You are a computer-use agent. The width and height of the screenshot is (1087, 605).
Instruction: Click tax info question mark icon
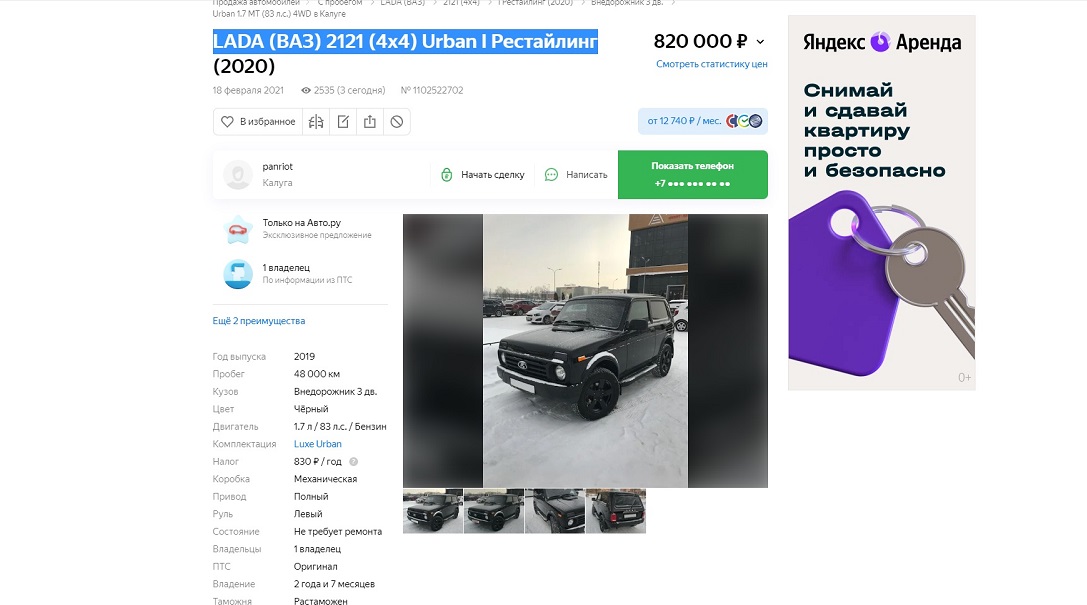[x=354, y=462]
